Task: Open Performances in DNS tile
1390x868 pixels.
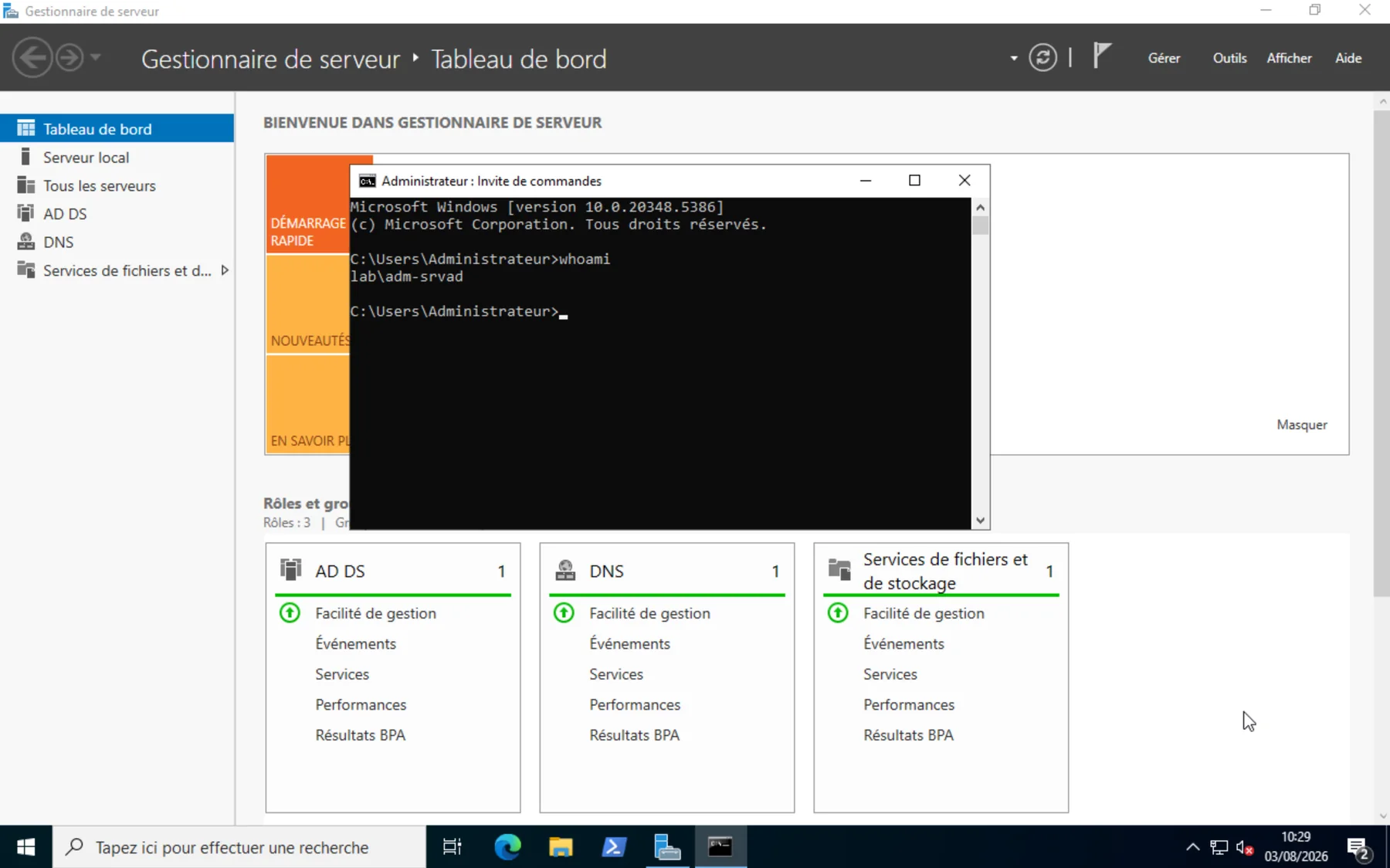Action: (x=635, y=704)
